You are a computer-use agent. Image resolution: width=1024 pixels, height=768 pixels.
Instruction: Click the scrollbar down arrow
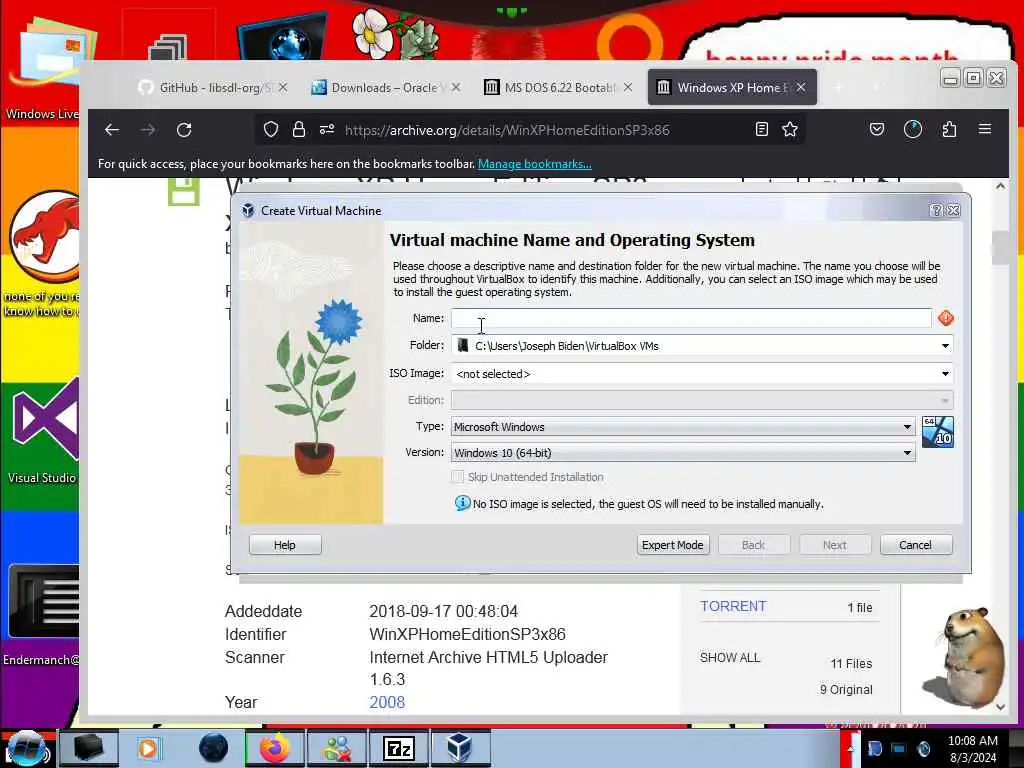[x=1000, y=706]
